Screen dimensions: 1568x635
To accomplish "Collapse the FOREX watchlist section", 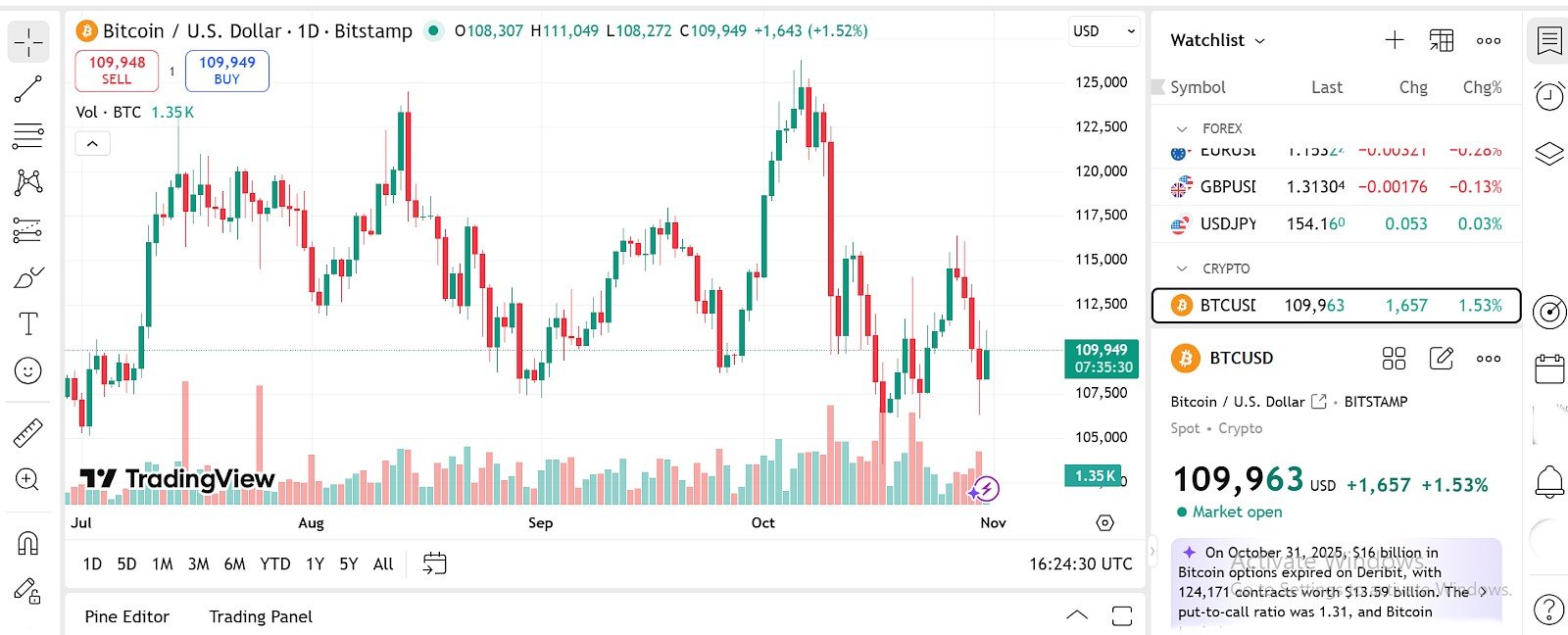I will click(x=1183, y=128).
